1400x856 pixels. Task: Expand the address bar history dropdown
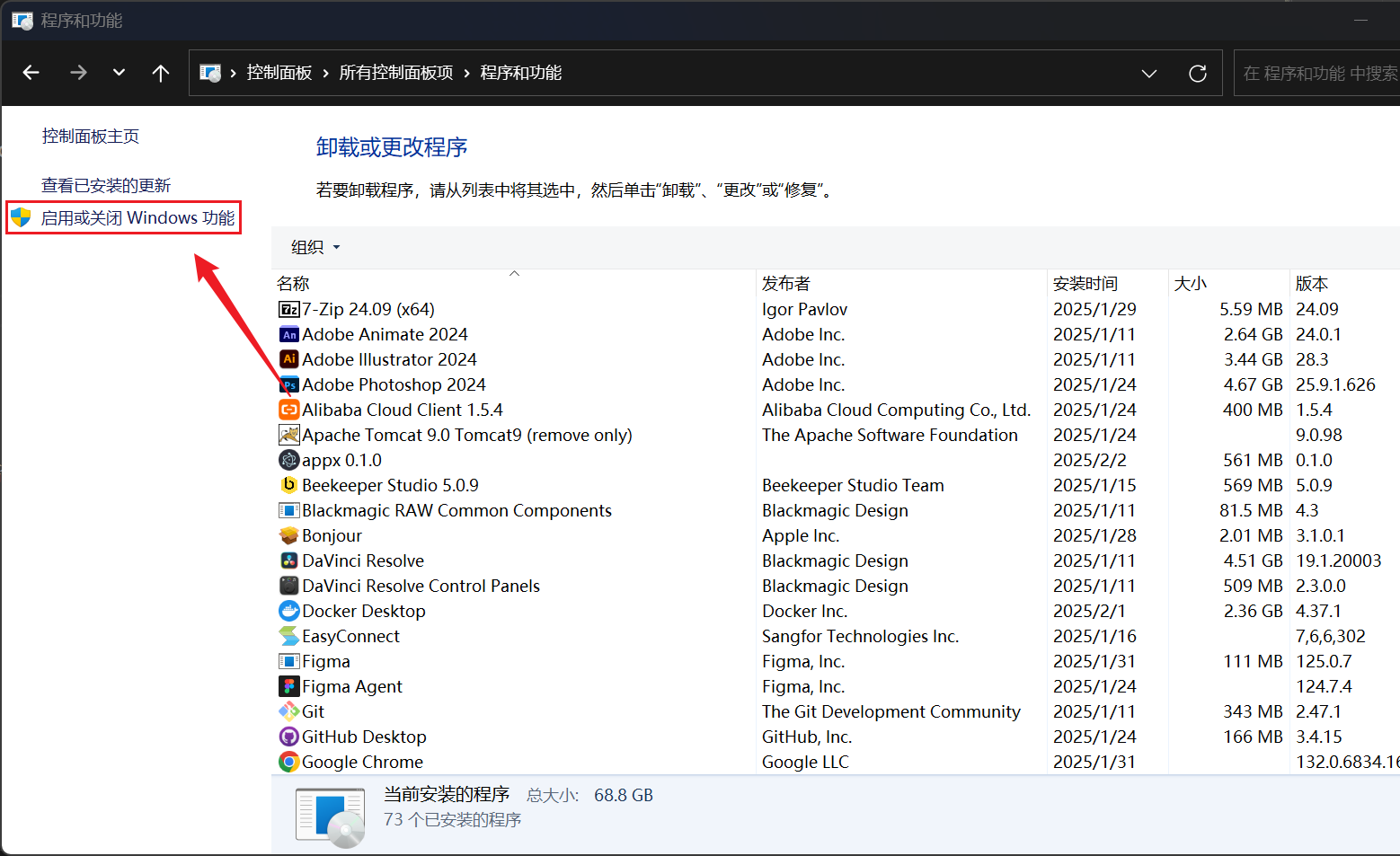coord(1148,74)
